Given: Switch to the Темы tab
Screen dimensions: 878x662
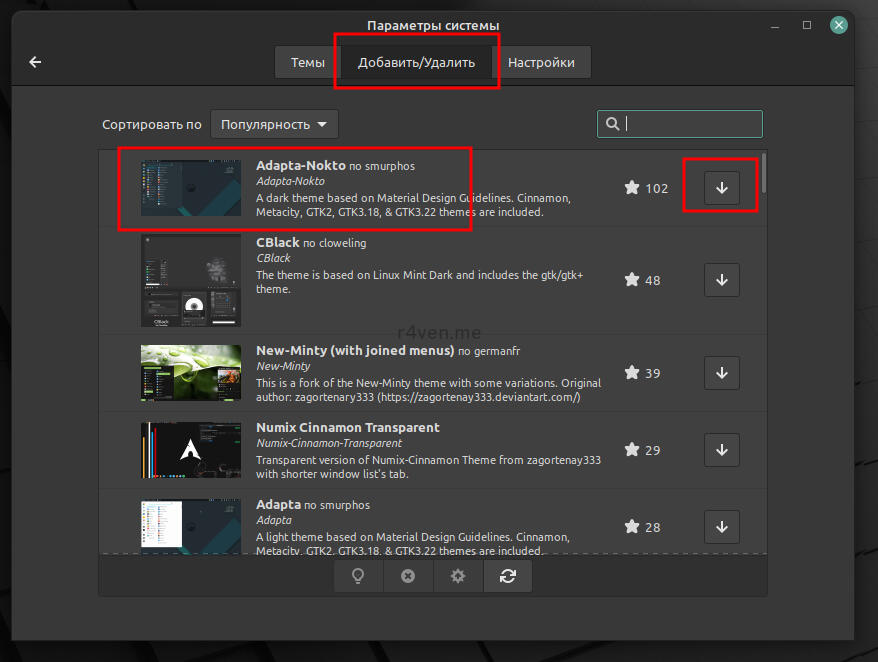Looking at the screenshot, I should [307, 62].
